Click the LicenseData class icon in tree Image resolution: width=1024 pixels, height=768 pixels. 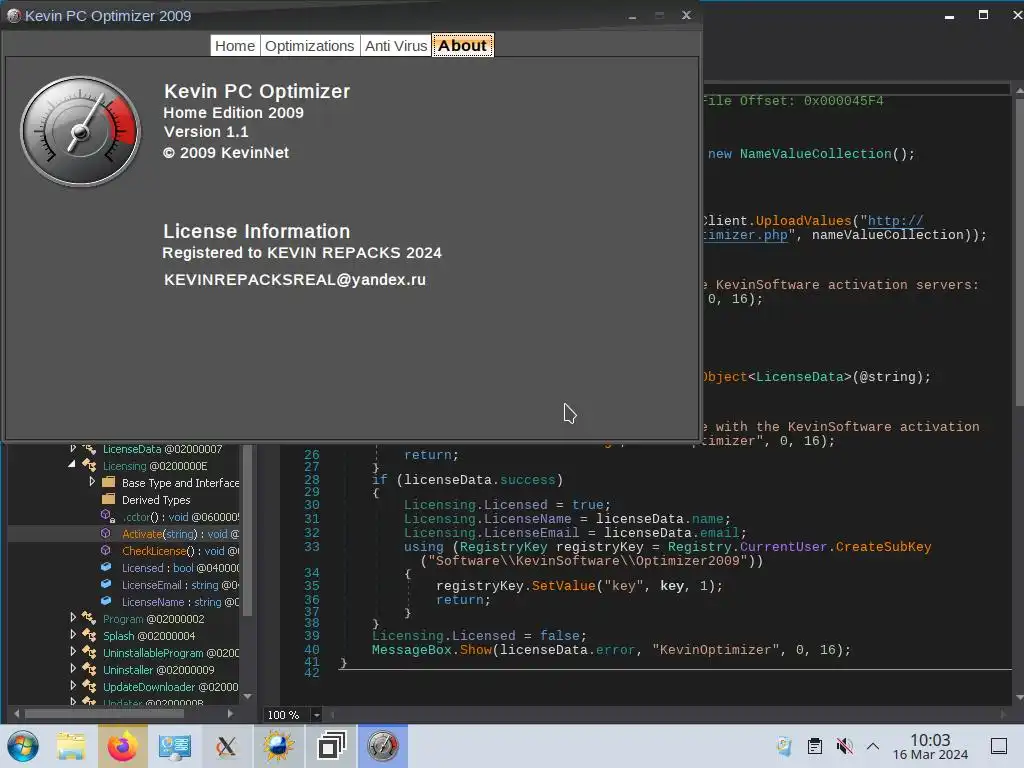coord(89,449)
